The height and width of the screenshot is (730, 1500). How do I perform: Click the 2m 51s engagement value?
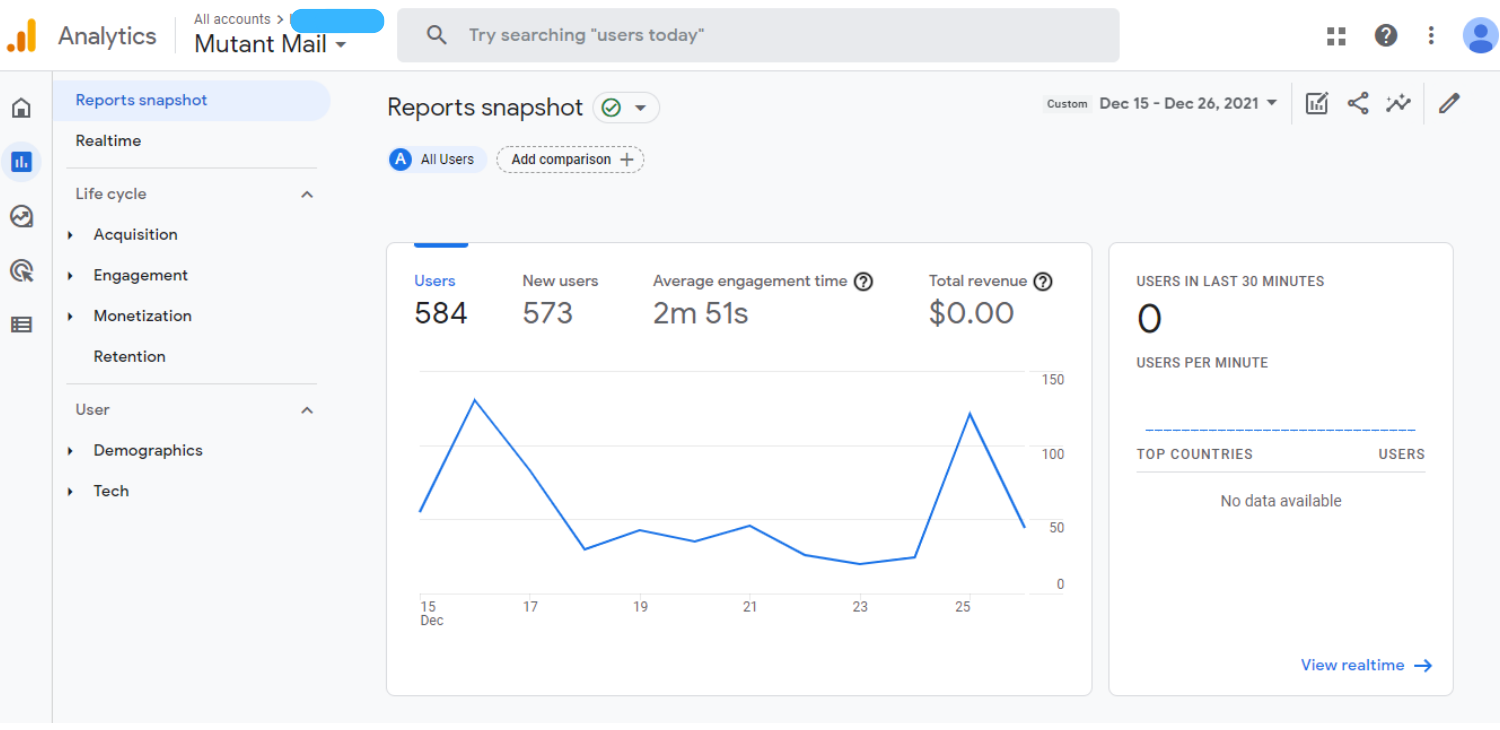point(701,313)
